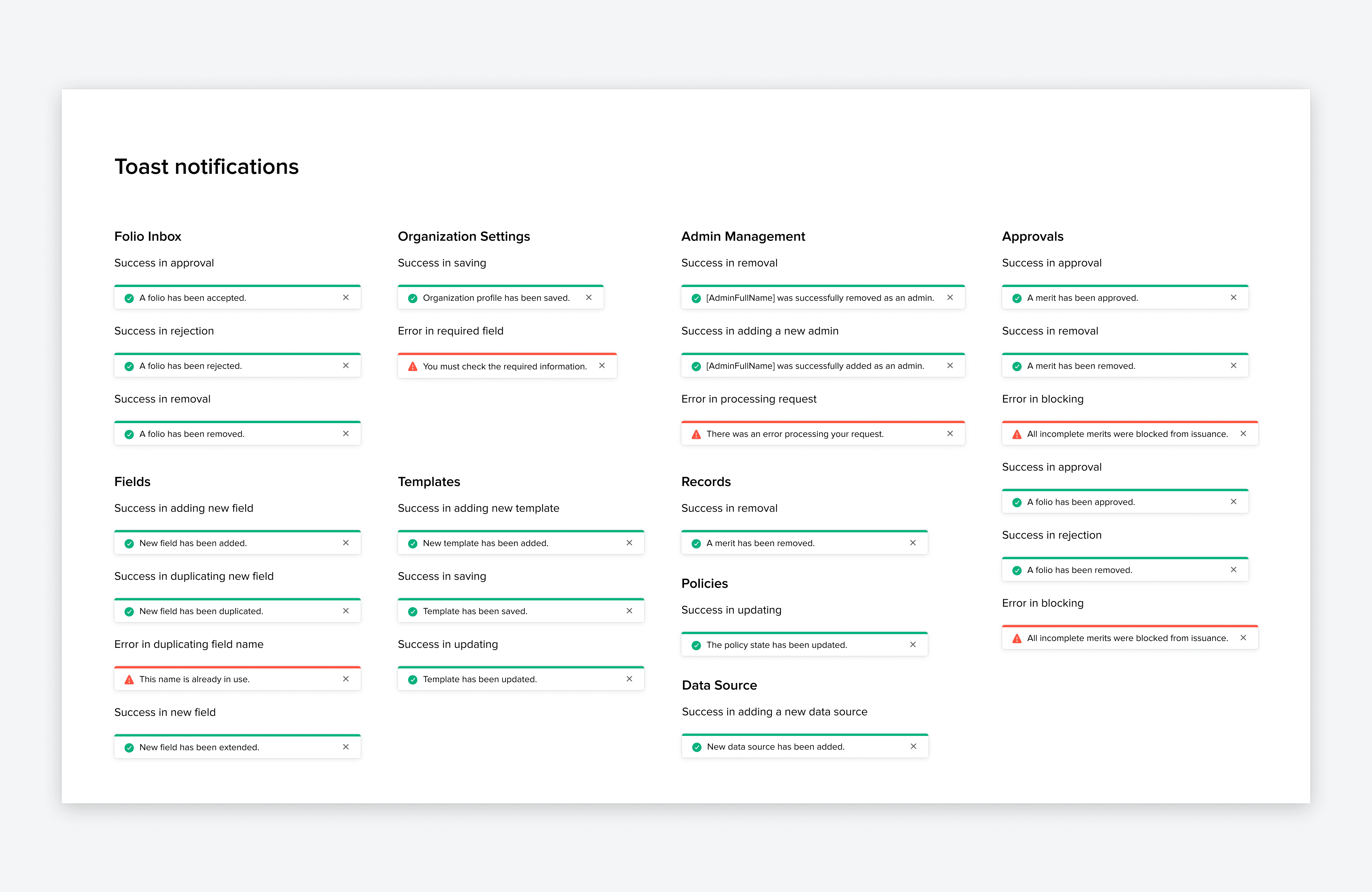The width and height of the screenshot is (1372, 892).
Task: Click check icon beside 'New field has been duplicated'
Action: (129, 611)
